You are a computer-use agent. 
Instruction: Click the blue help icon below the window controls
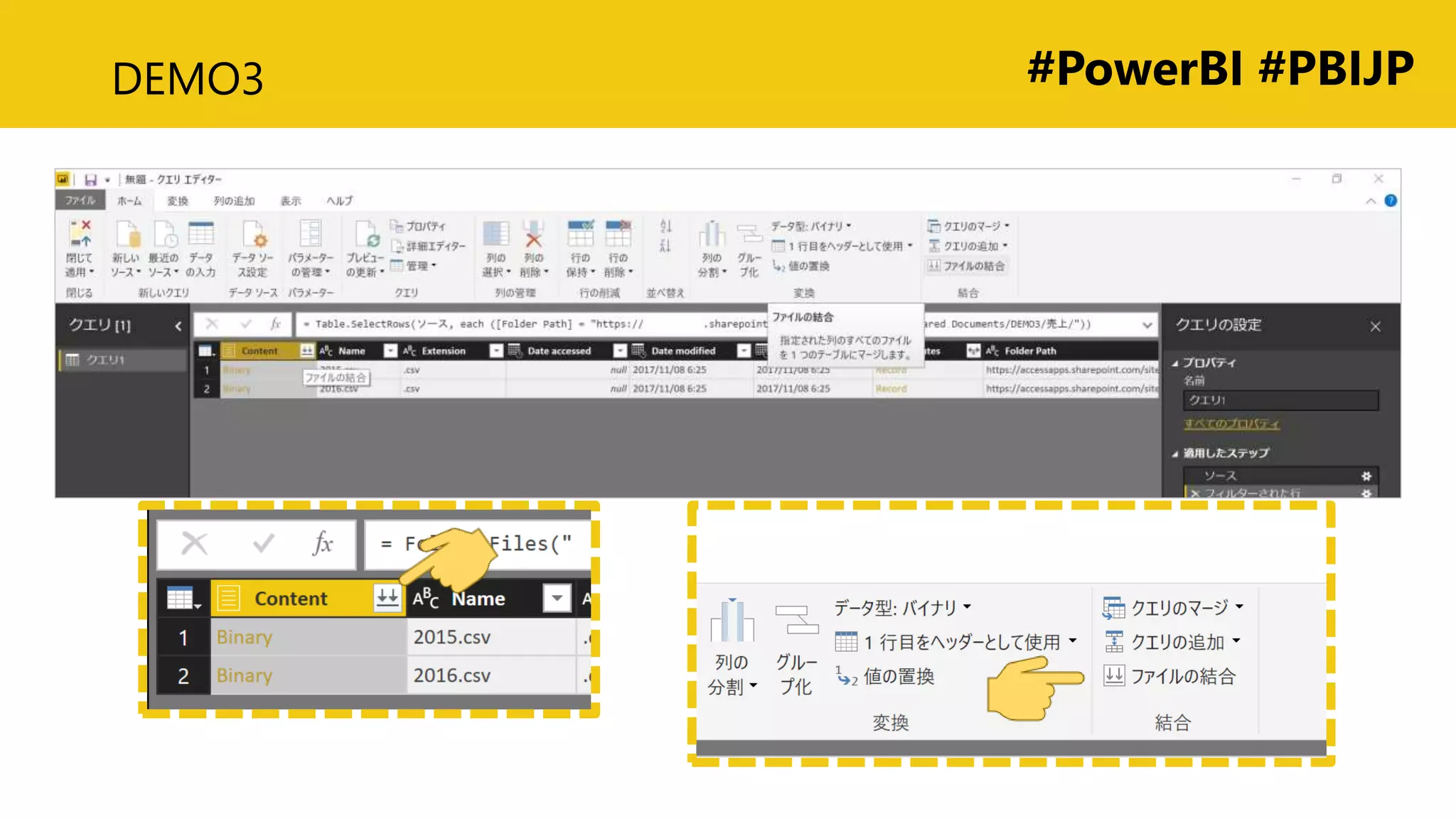click(1391, 200)
